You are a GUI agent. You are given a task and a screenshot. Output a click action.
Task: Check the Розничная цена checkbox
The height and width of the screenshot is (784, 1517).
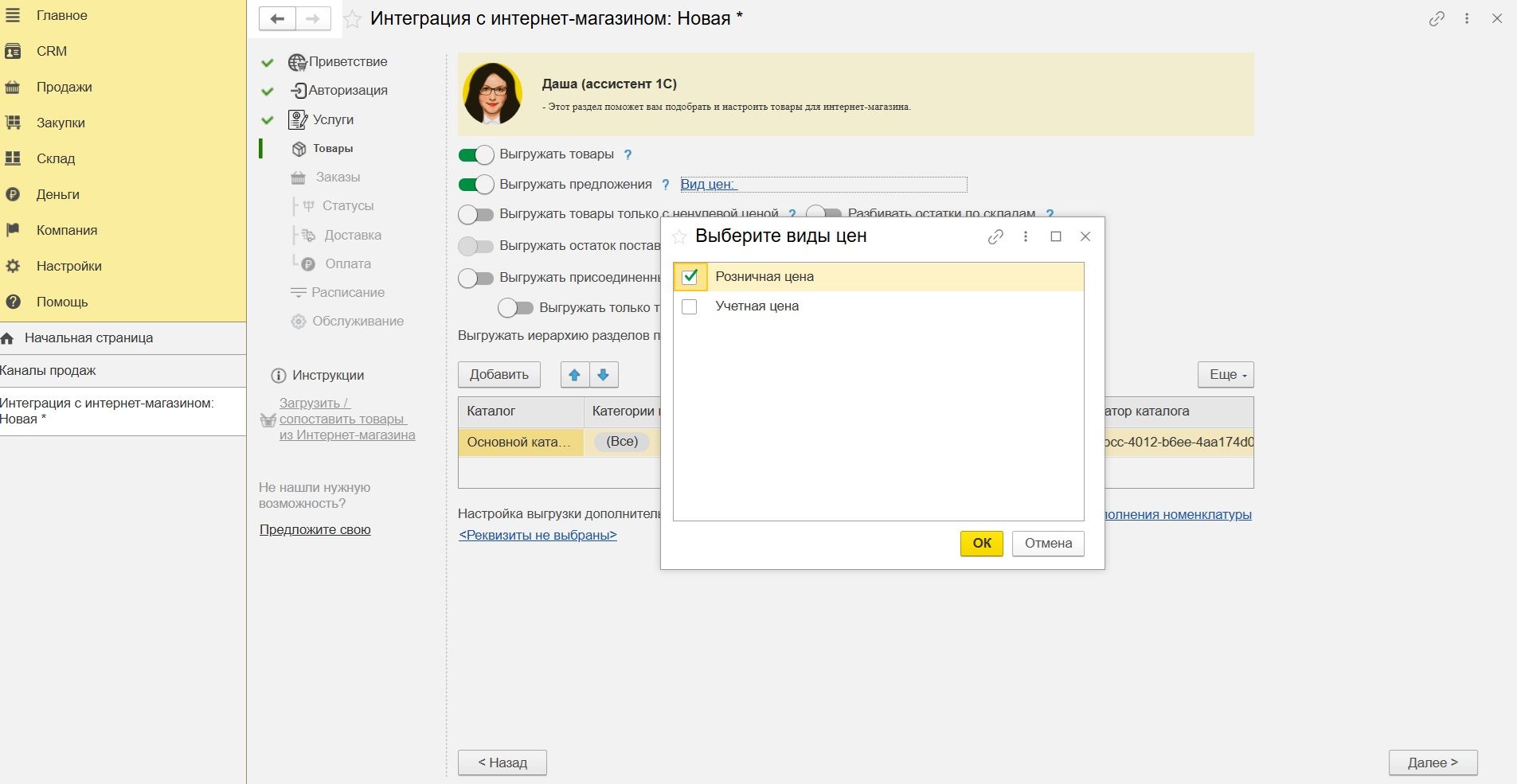tap(690, 276)
